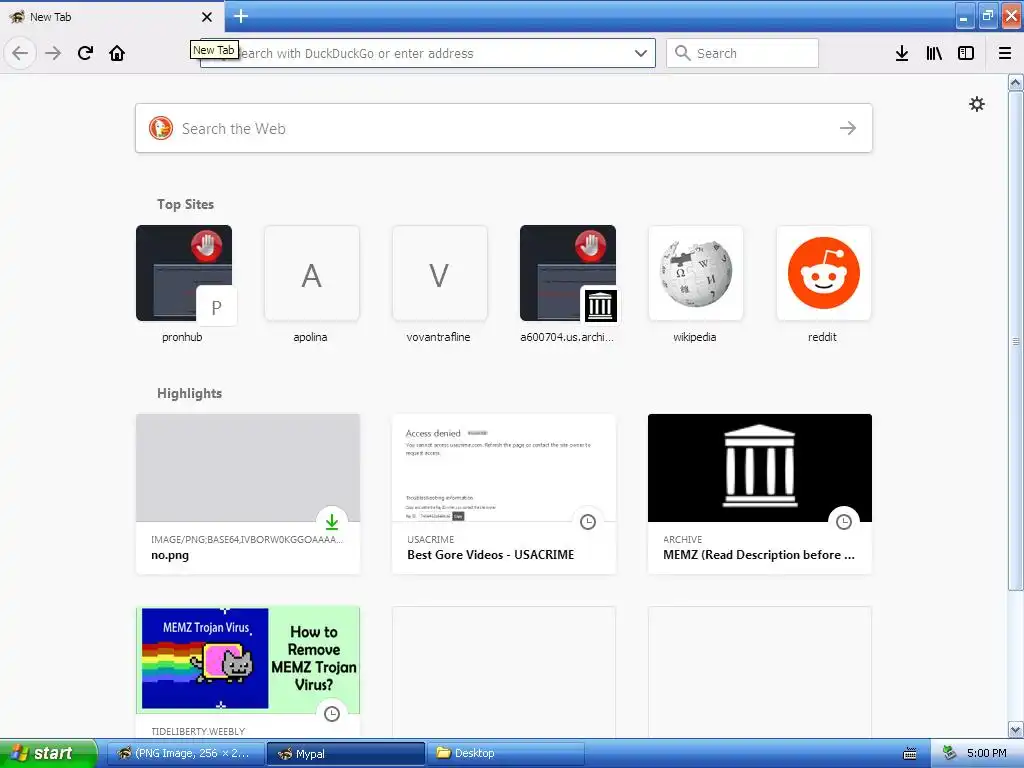Click the forward navigation arrow
The height and width of the screenshot is (768, 1024).
(x=53, y=53)
